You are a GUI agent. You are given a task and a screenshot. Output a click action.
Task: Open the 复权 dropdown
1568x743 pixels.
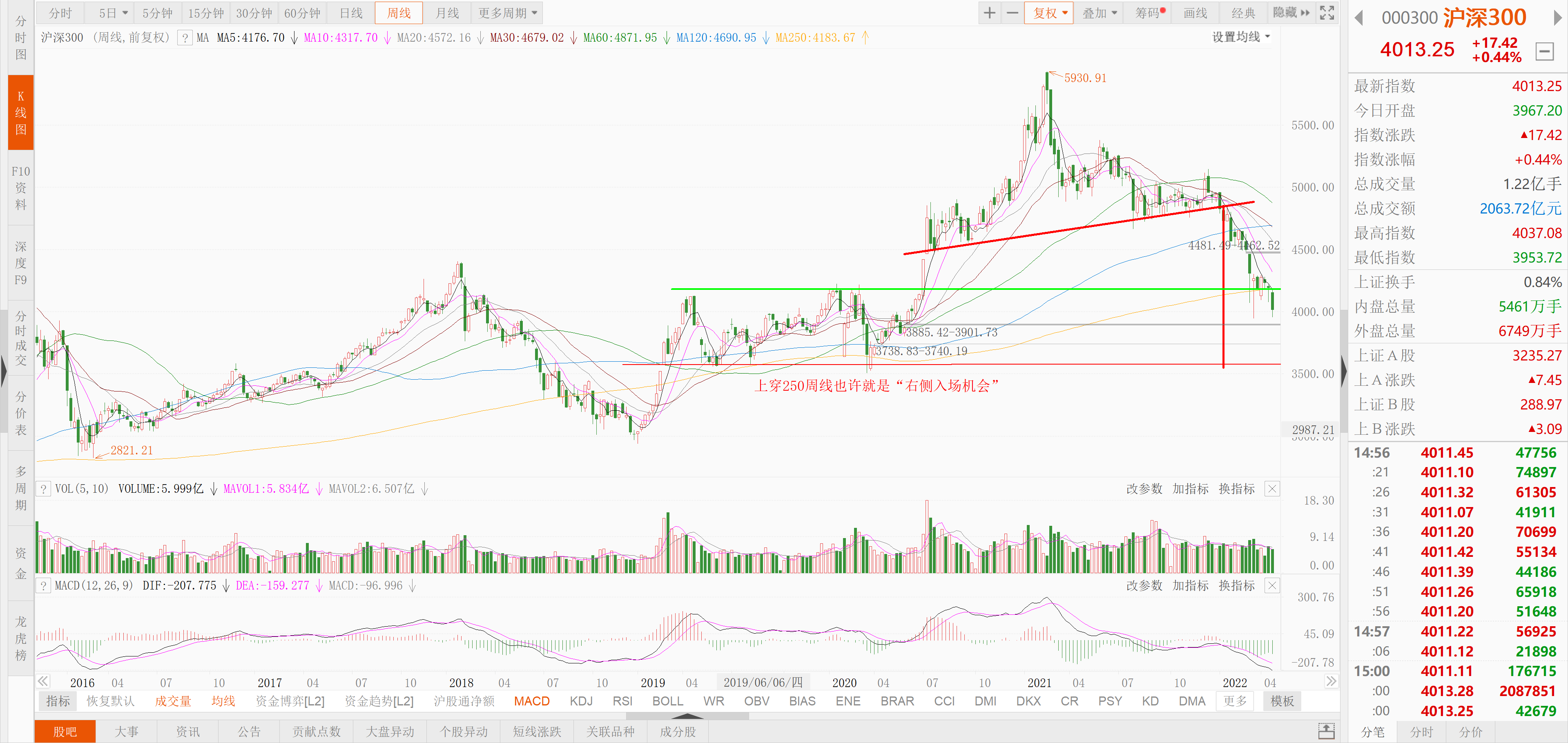1049,13
